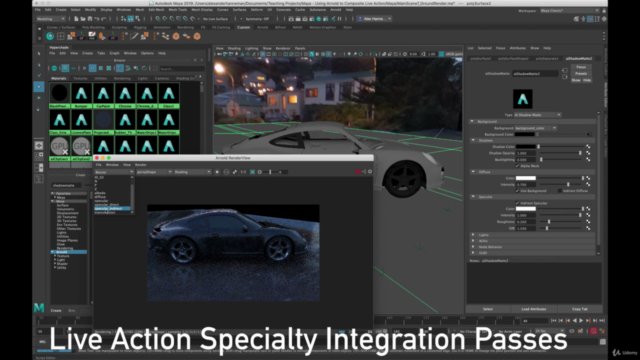Viewport: 640px width, 360px height.
Task: Collapse the Favorites group in Create panel
Action: tap(53, 193)
